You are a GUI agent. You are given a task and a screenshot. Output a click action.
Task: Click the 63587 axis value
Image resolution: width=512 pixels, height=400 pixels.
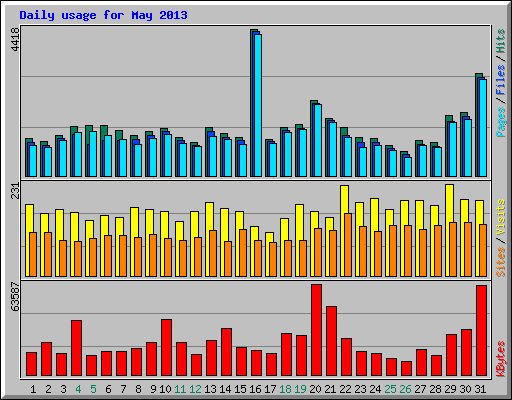(15, 297)
